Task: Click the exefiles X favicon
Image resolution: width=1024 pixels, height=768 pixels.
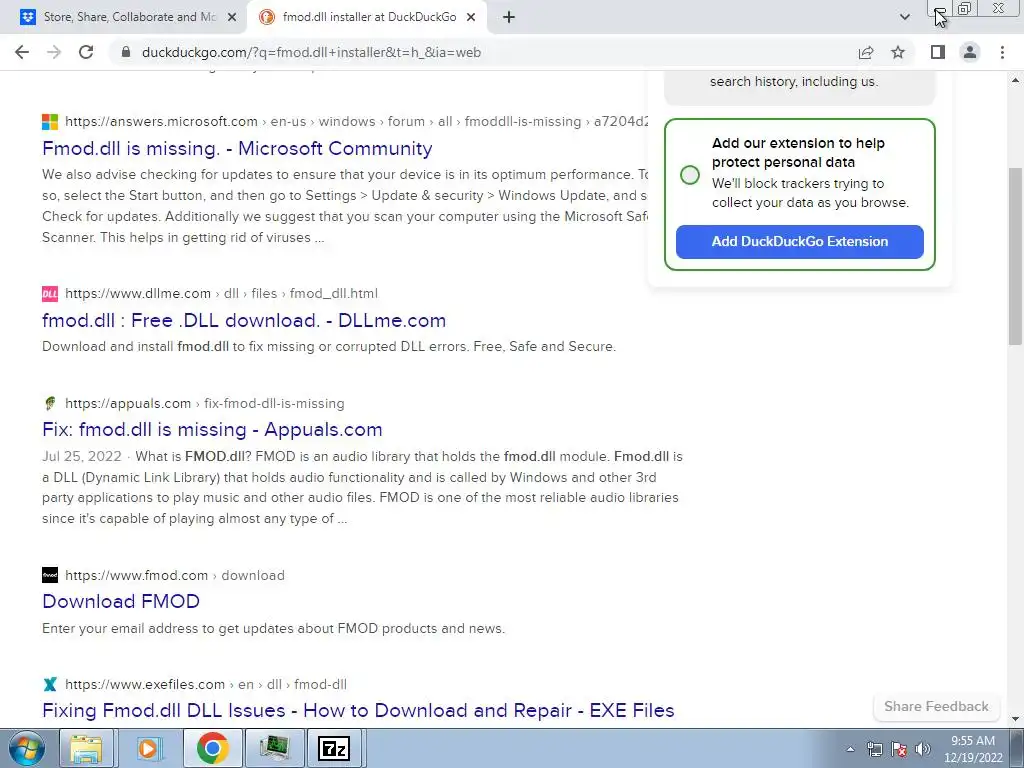Action: point(50,684)
